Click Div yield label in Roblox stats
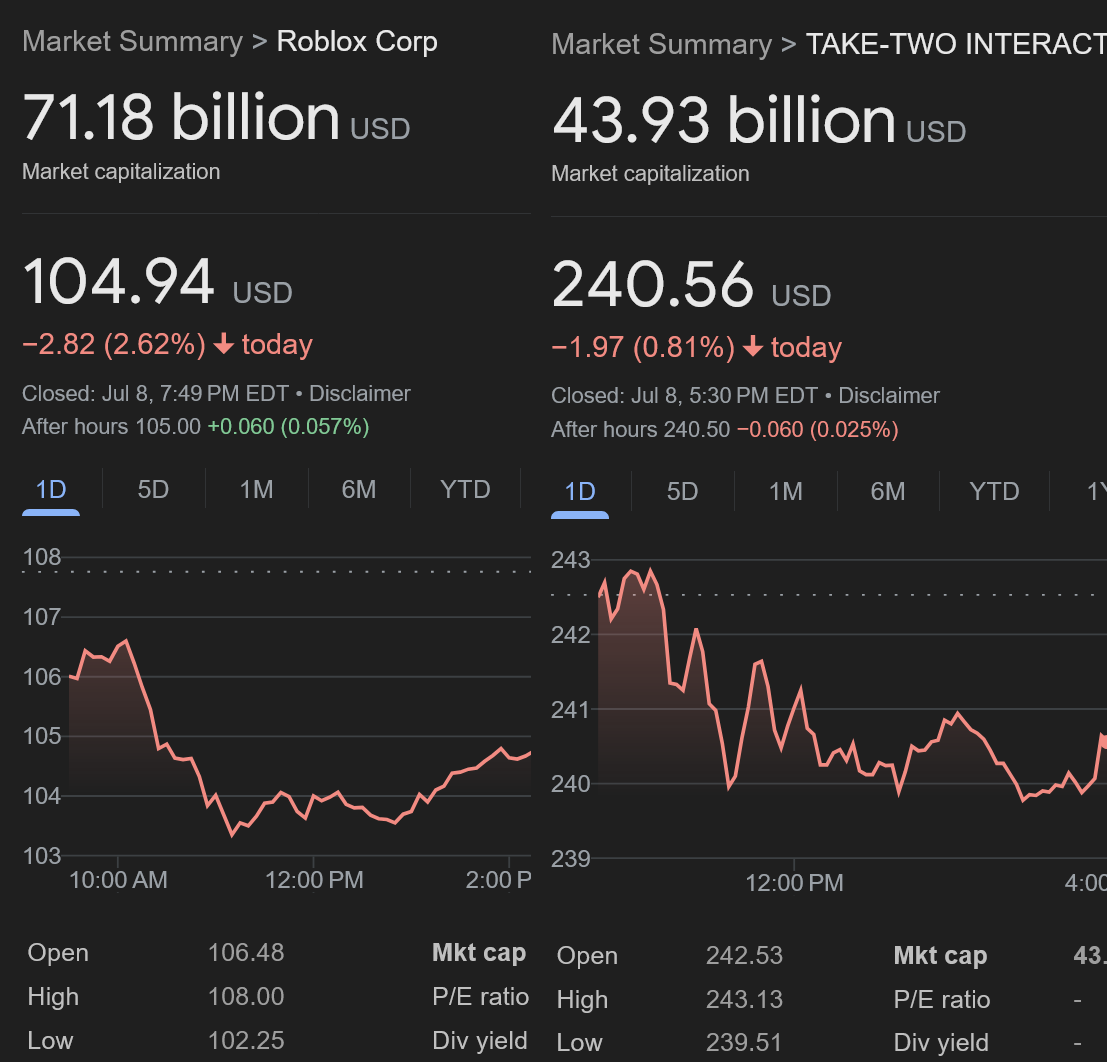The width and height of the screenshot is (1107, 1062). pos(479,1040)
